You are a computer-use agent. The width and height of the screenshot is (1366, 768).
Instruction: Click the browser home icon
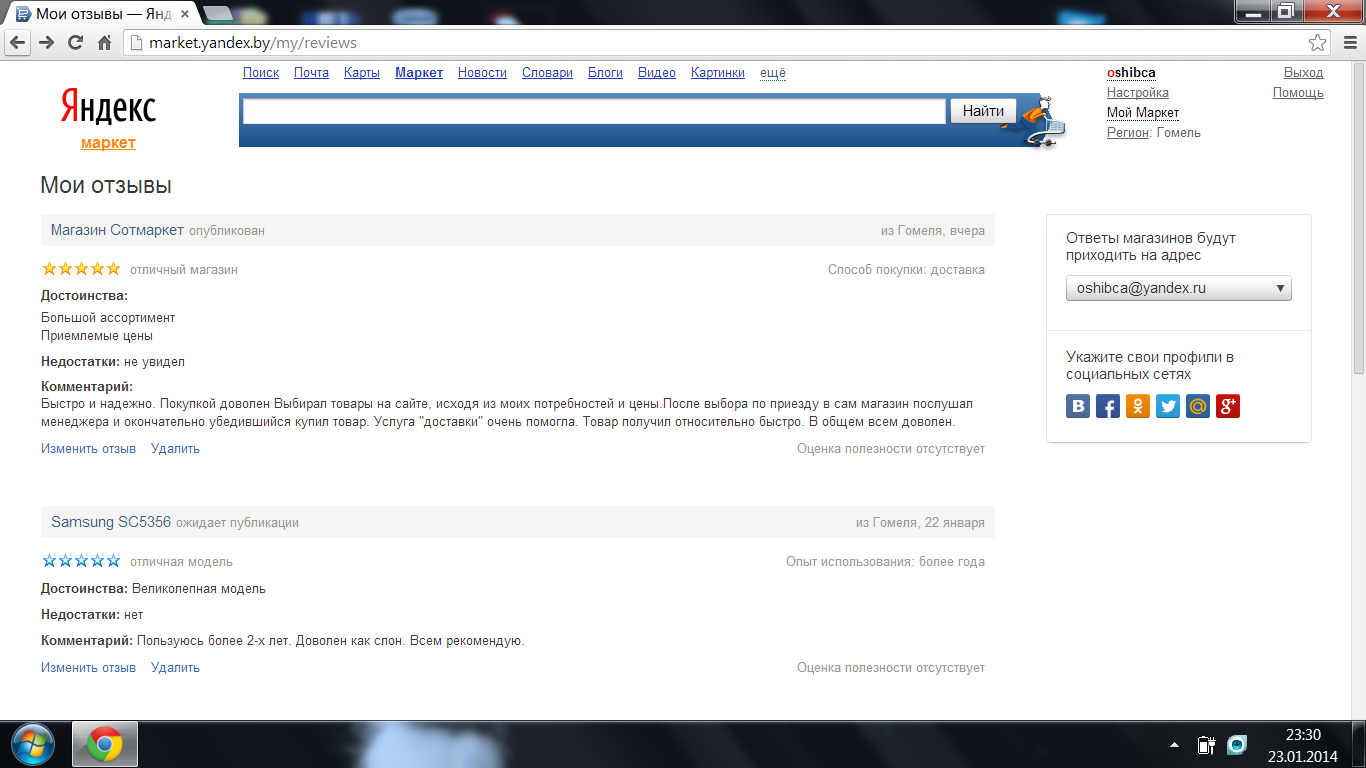[x=104, y=42]
